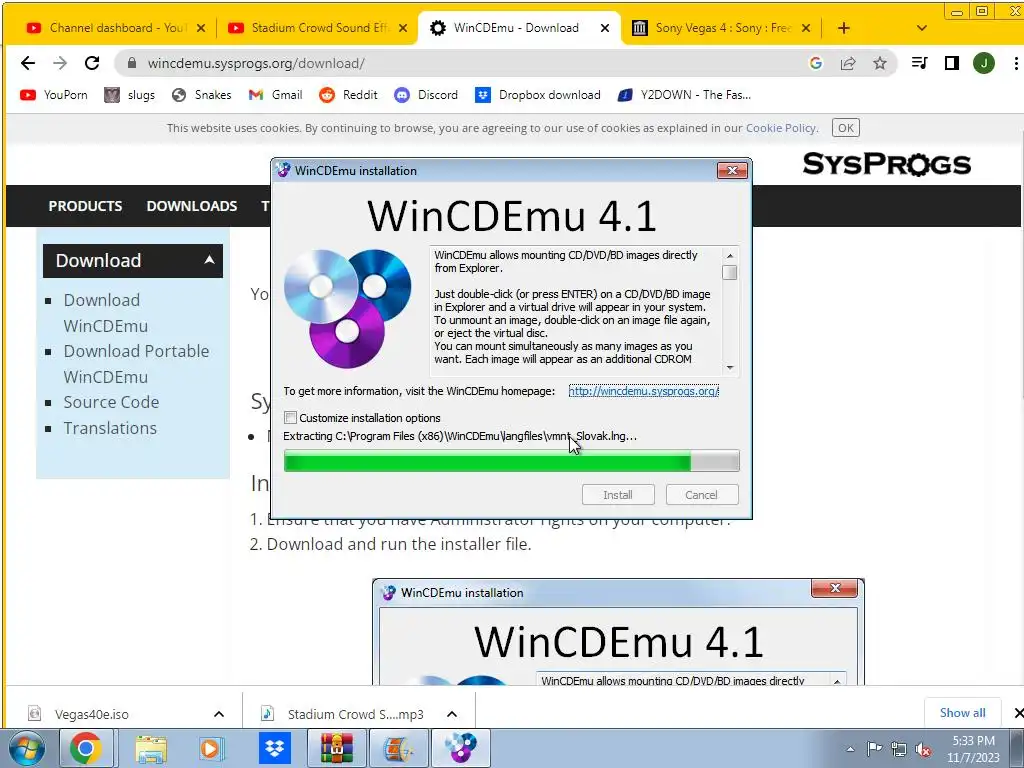
Task: Open the media control icon in the Chrome toolbar
Action: tap(920, 63)
